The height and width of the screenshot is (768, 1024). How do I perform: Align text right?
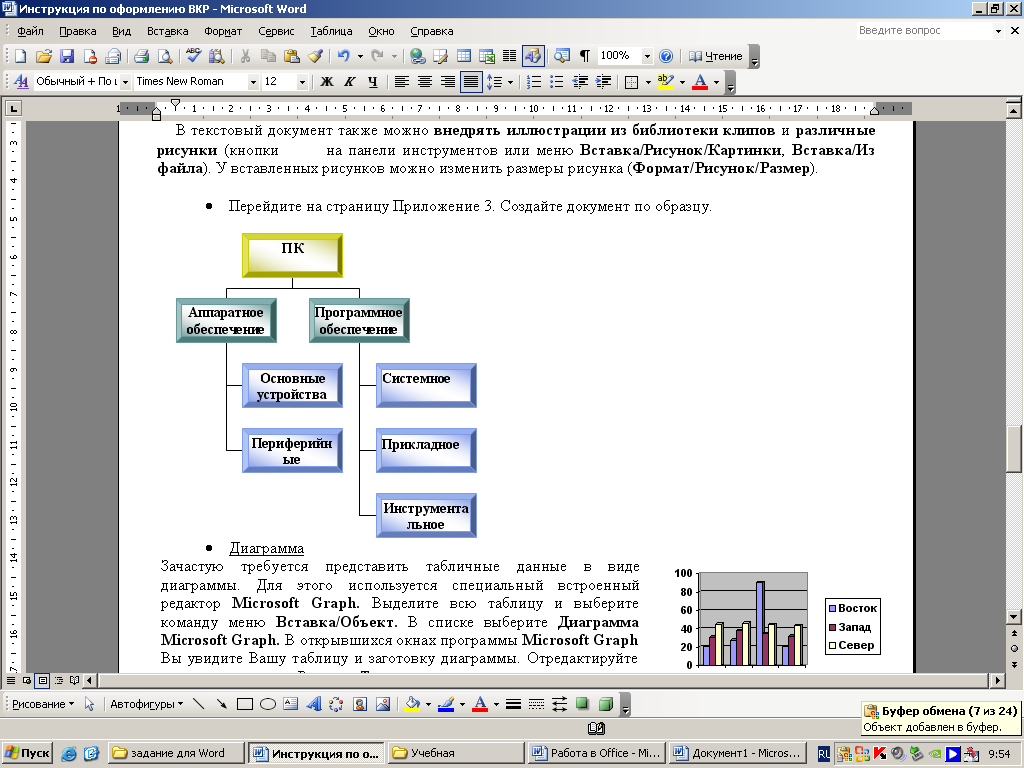point(447,82)
